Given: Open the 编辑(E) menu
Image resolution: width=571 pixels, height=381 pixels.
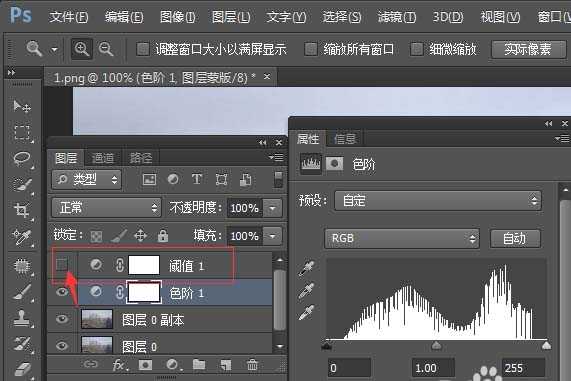Looking at the screenshot, I should click(x=124, y=17).
